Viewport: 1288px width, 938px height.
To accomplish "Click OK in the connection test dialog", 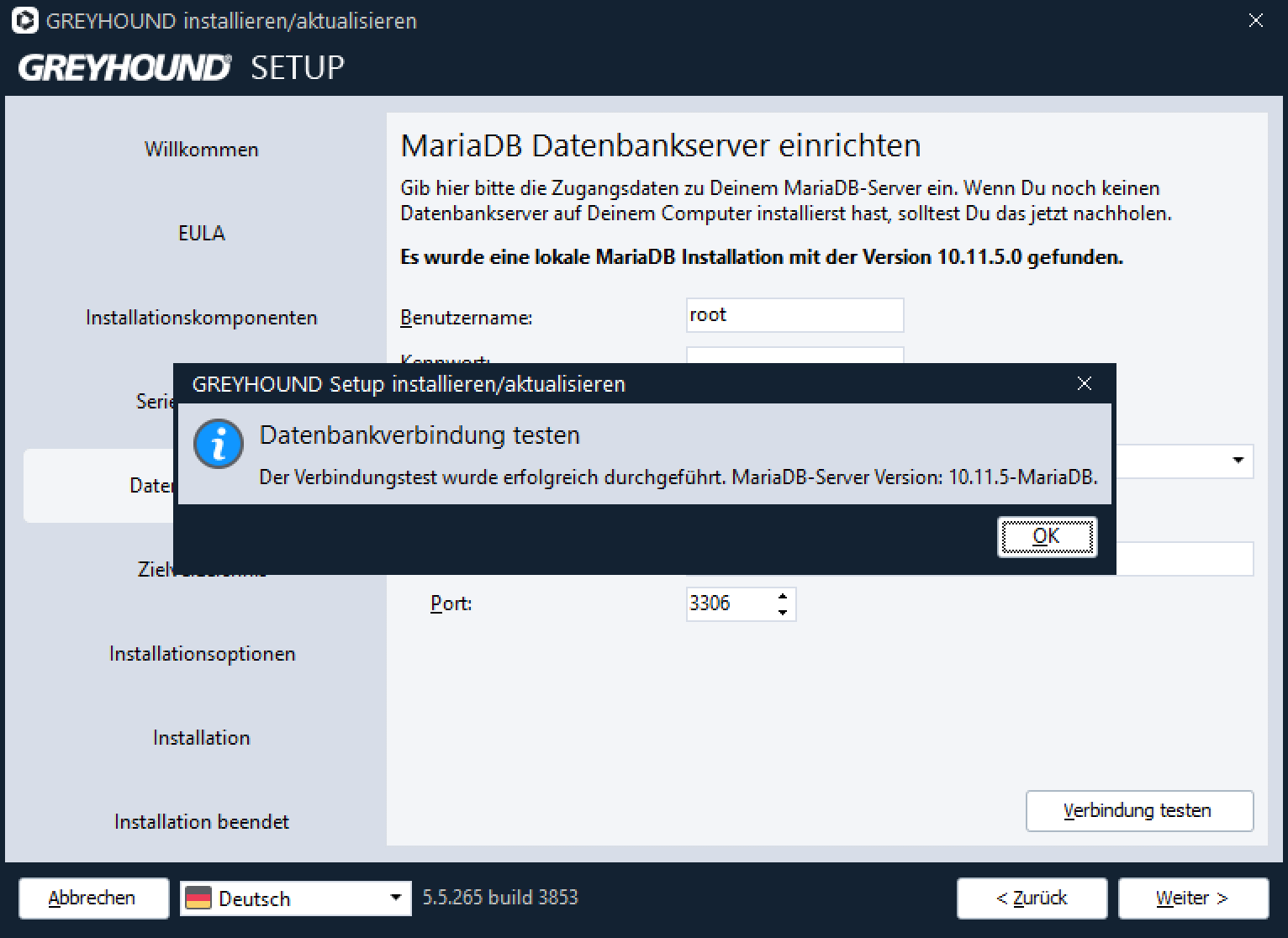I will click(1047, 536).
